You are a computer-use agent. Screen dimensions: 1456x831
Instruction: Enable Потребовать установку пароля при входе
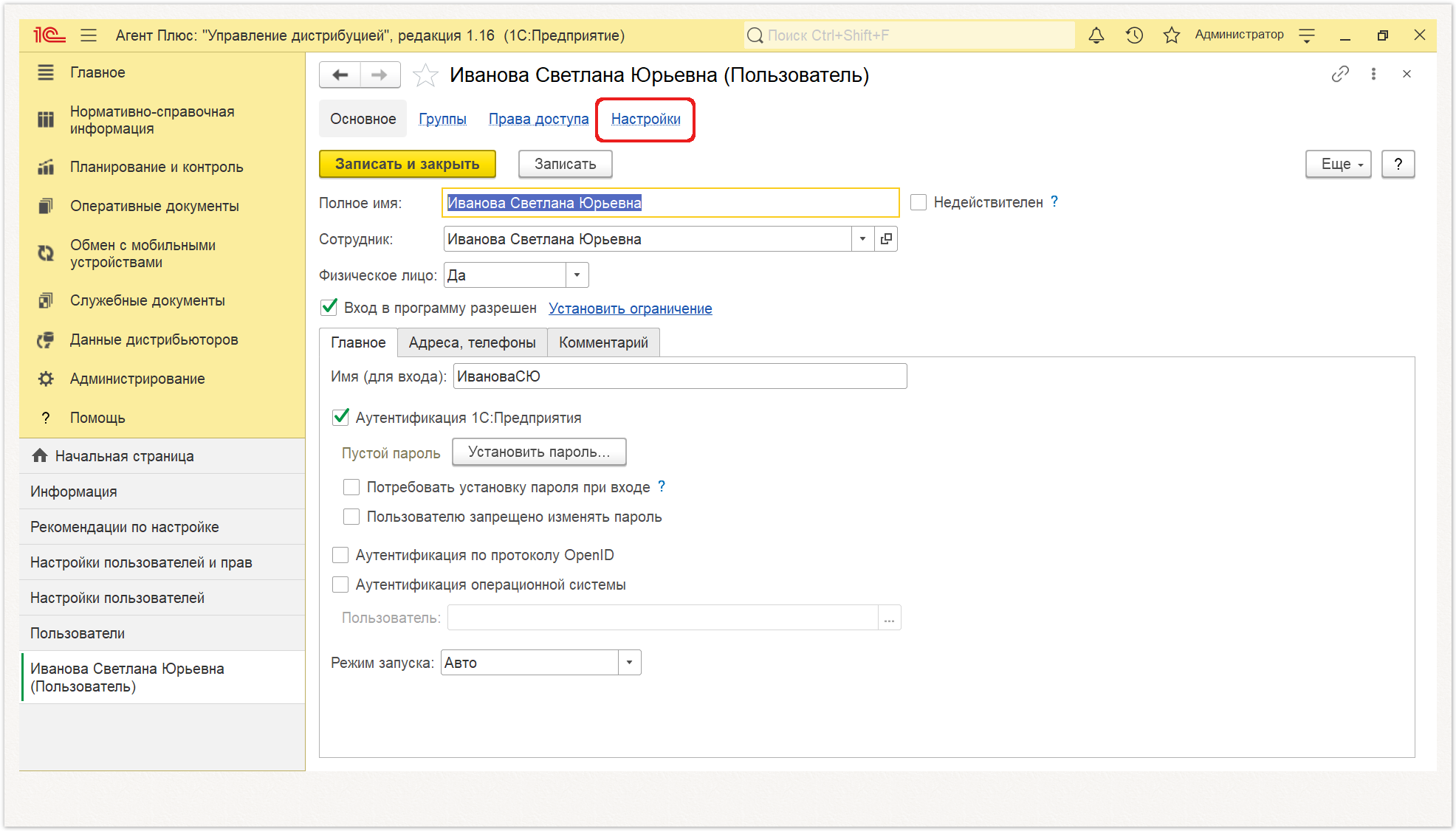tap(351, 487)
